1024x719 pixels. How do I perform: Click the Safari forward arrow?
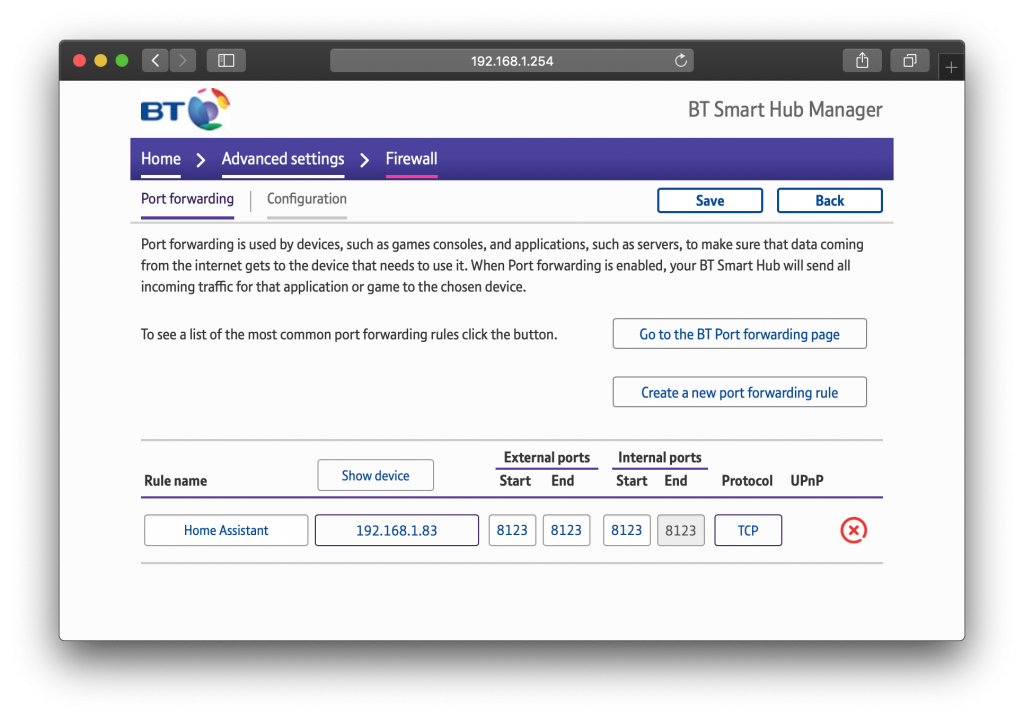(x=183, y=61)
